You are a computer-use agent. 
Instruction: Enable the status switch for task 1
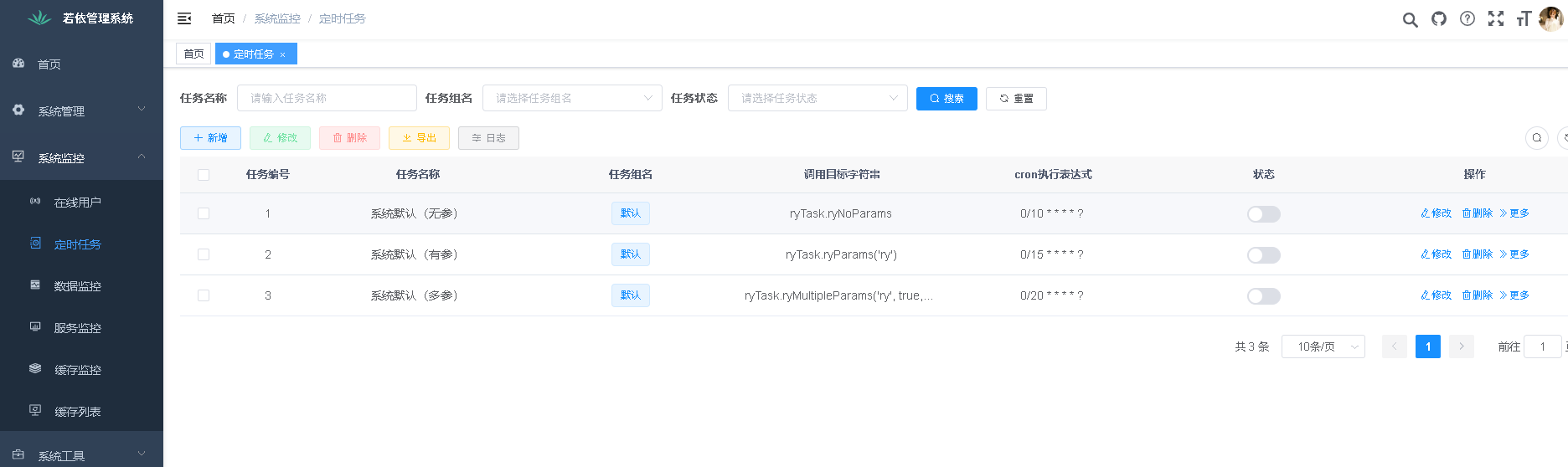[x=1263, y=214]
